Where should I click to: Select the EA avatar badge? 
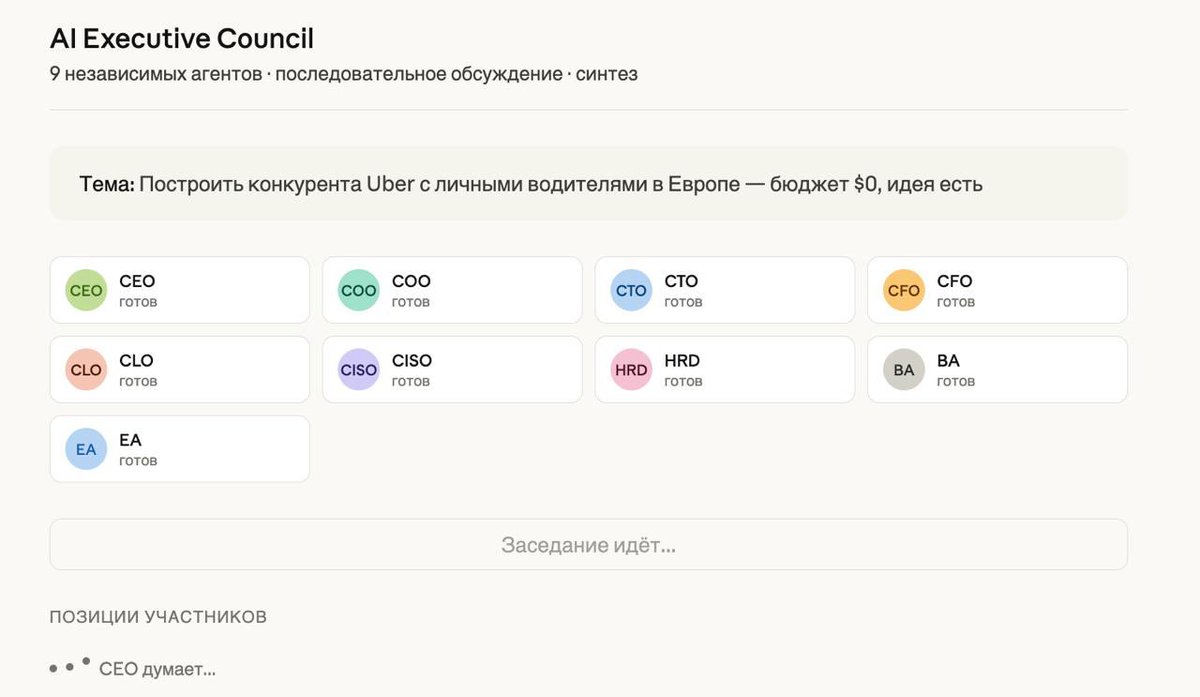85,448
